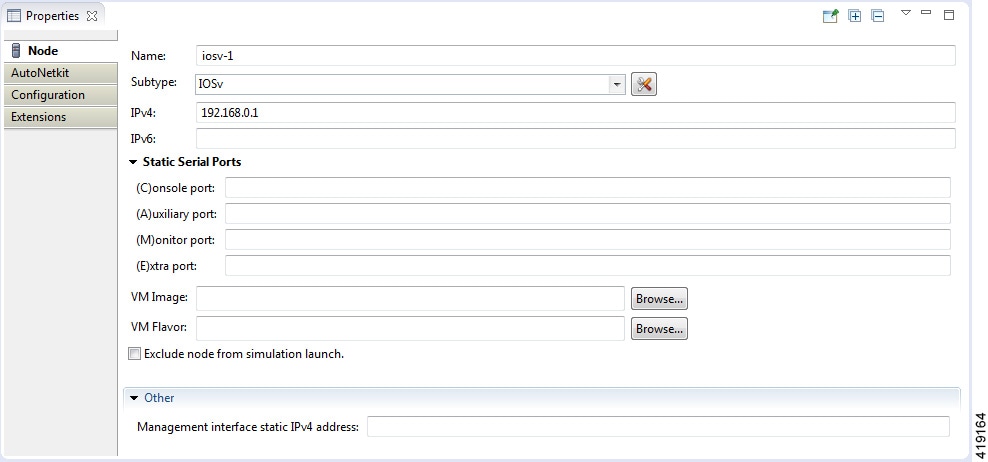Click the collapse all sections icon
Screen dimensions: 988x462
(877, 16)
